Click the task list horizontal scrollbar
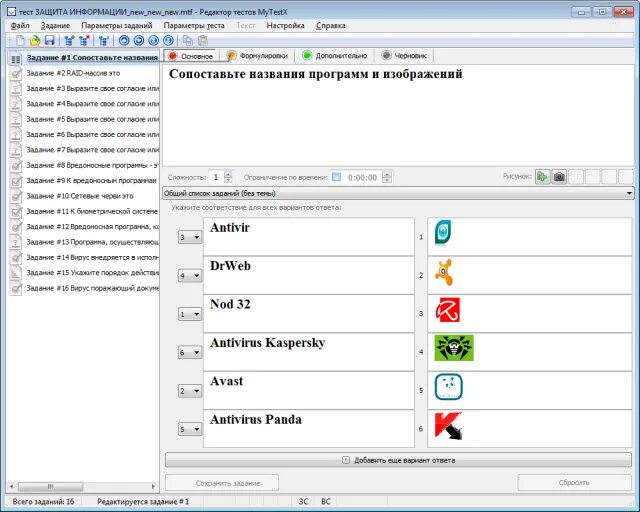640x512 pixels. click(83, 486)
